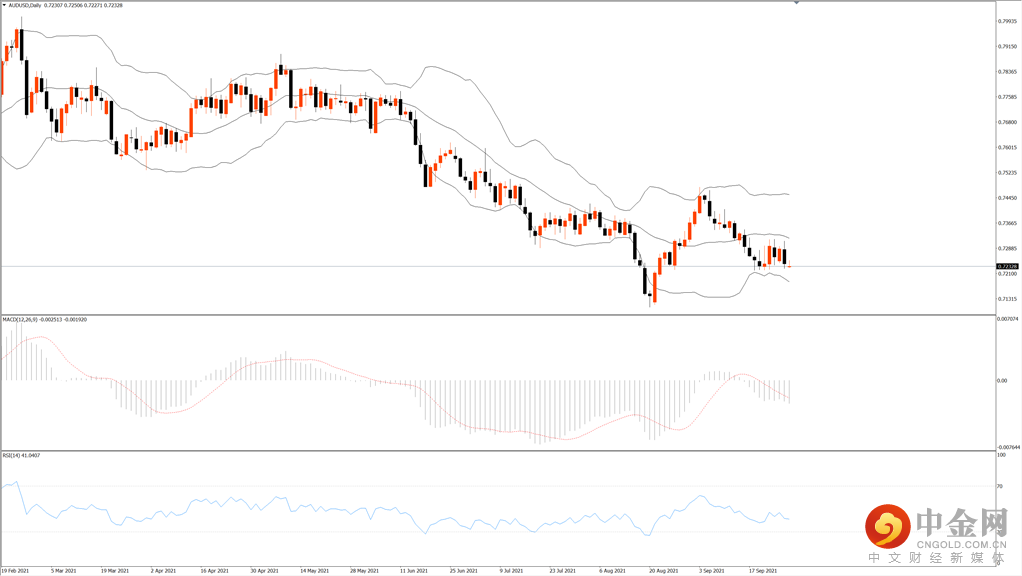
Task: Select the MACD(12,26,9) indicator label
Action: point(22,319)
